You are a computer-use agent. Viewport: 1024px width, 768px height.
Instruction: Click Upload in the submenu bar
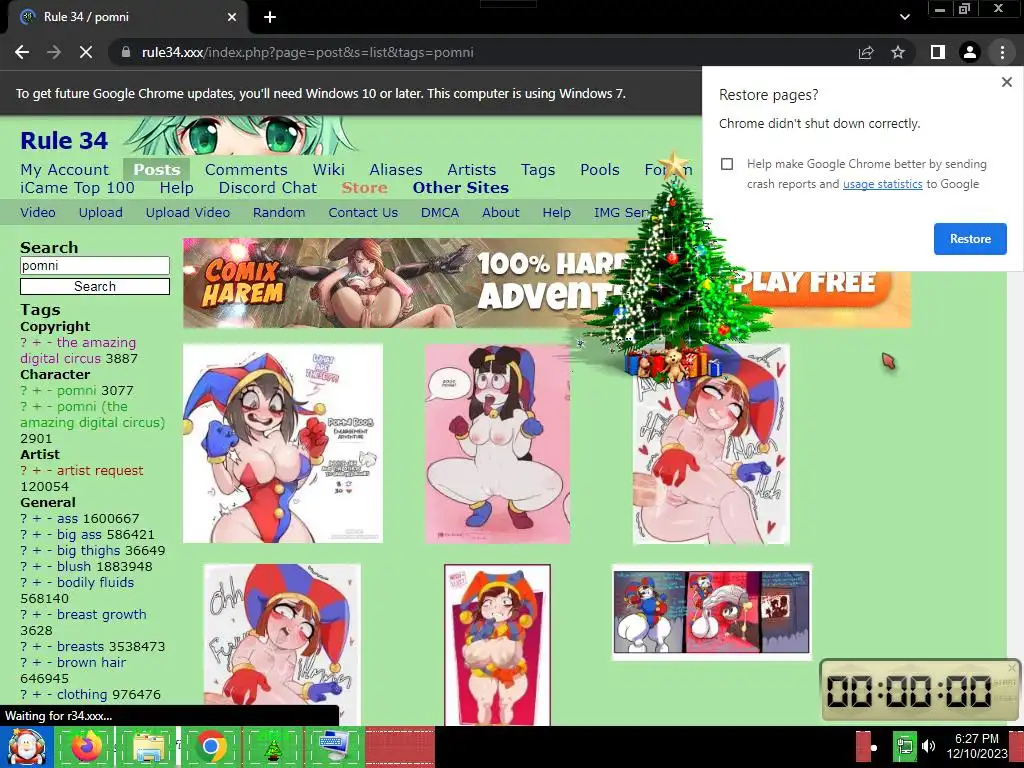pos(101,213)
